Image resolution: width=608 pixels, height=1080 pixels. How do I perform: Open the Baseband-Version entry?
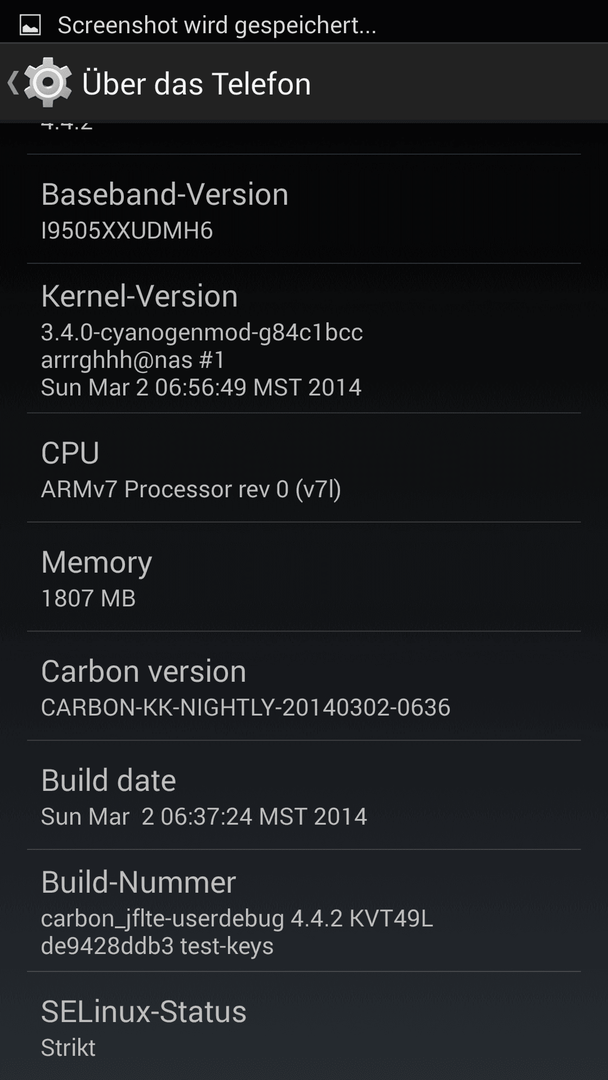tap(304, 209)
